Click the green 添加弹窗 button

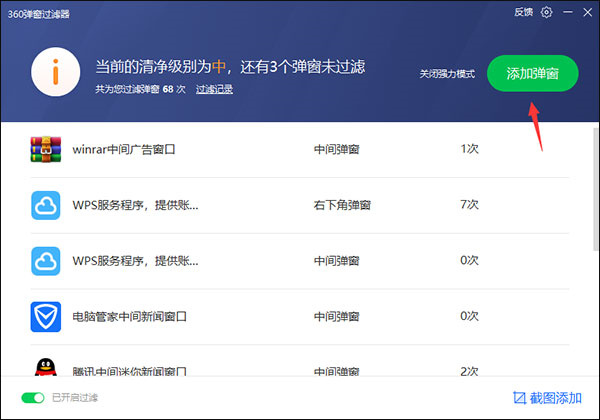532,73
